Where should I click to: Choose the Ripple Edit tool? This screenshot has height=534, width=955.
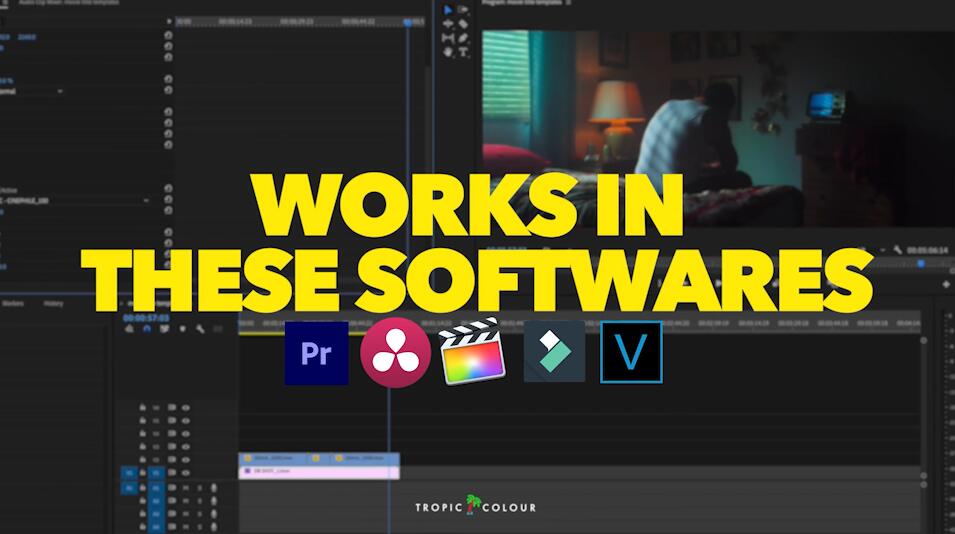[448, 24]
